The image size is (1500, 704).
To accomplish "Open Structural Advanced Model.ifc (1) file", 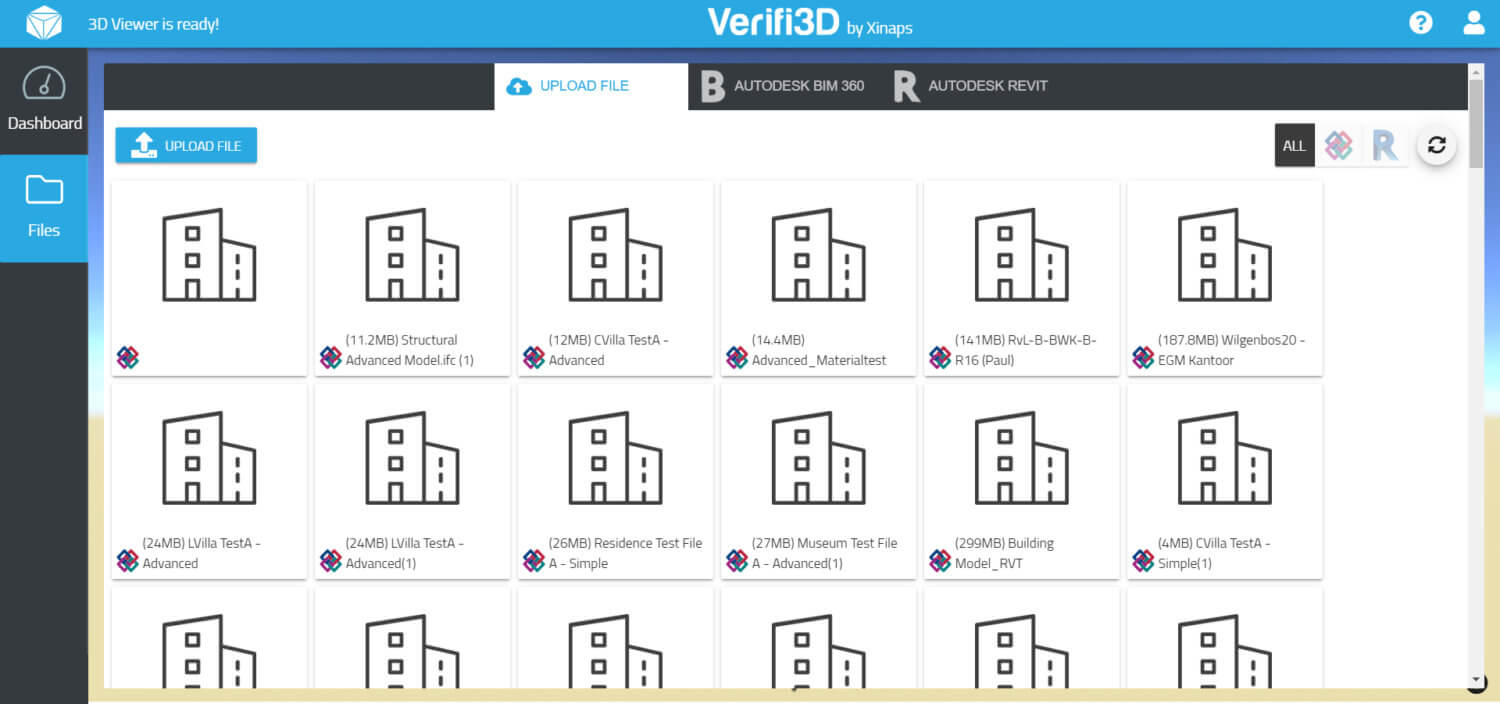I will point(412,278).
